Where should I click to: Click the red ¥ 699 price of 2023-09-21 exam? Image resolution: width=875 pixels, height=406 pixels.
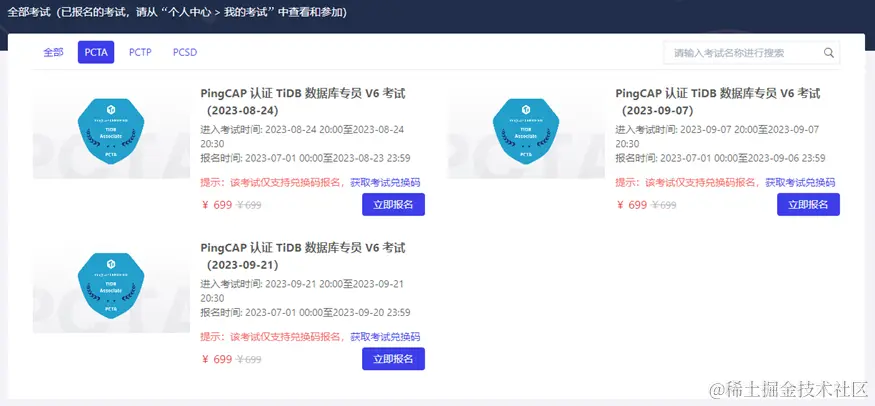coord(217,359)
